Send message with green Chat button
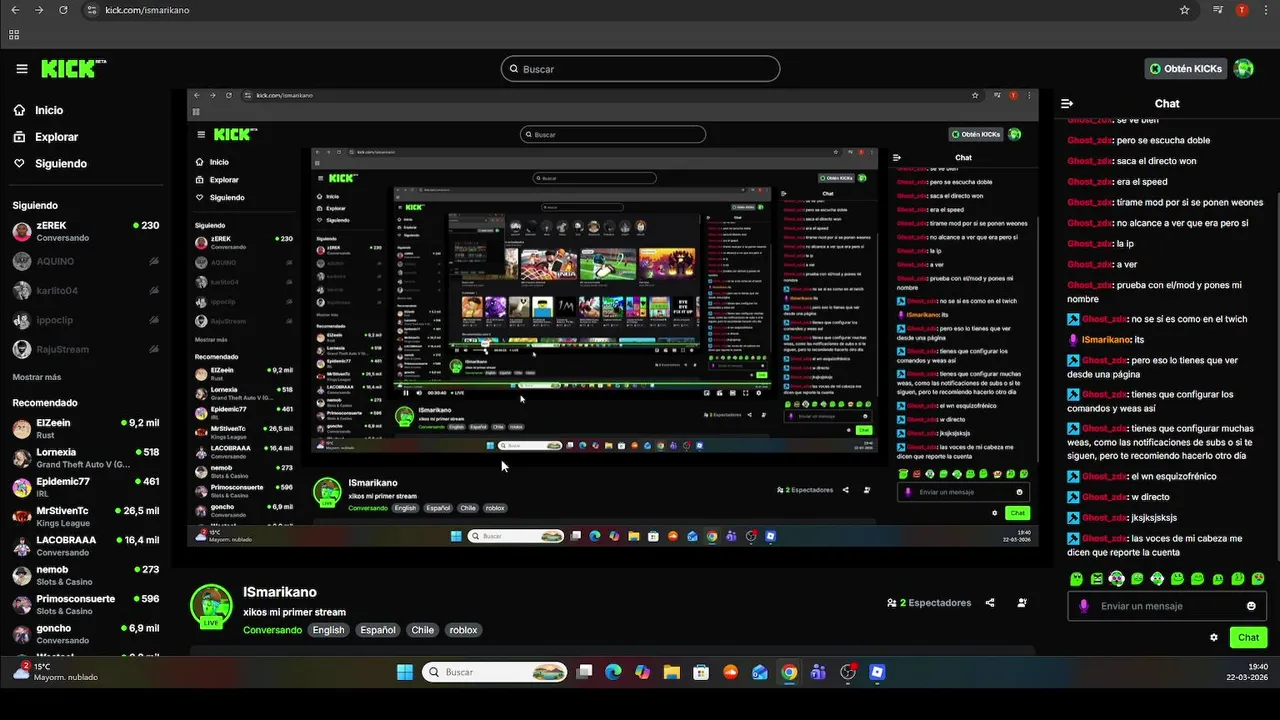This screenshot has width=1280, height=720. point(1248,637)
